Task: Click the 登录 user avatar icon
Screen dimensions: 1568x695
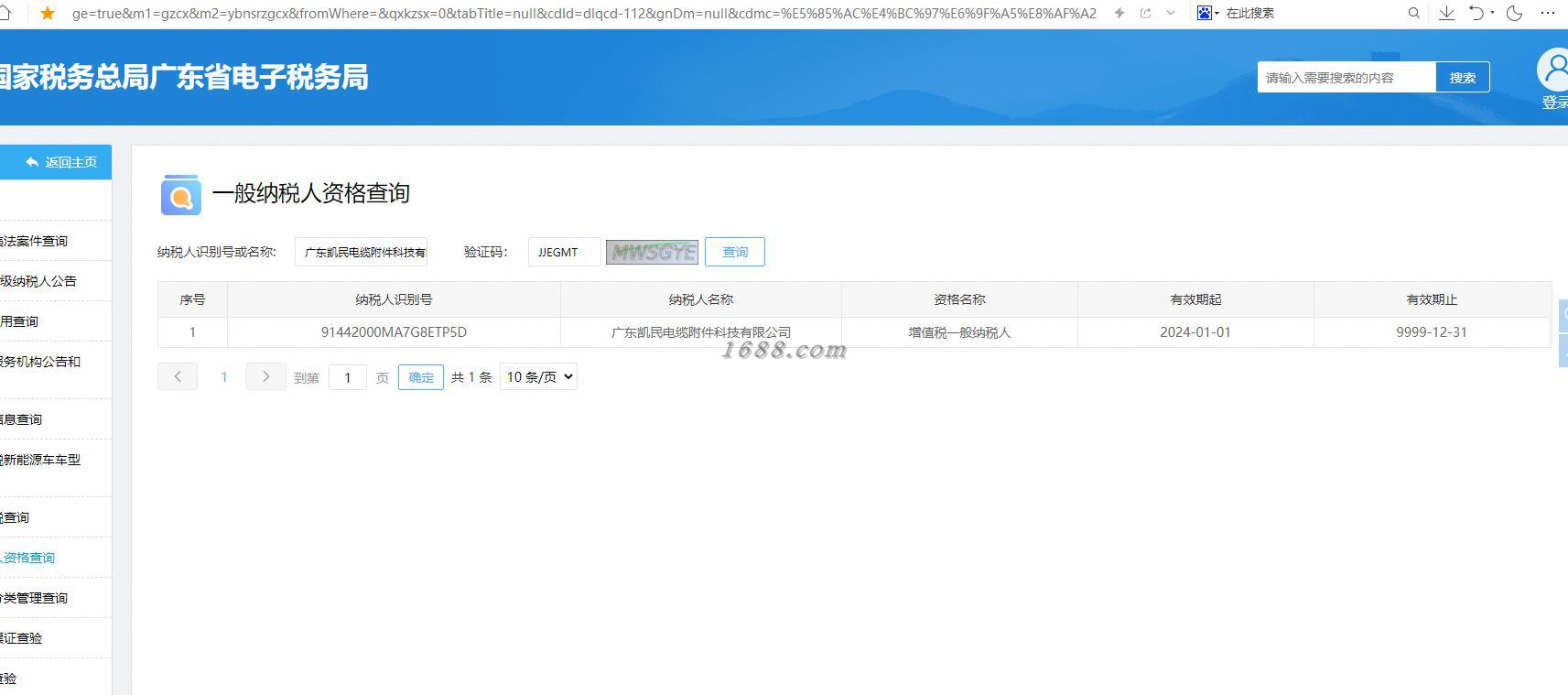Action: coord(1553,69)
